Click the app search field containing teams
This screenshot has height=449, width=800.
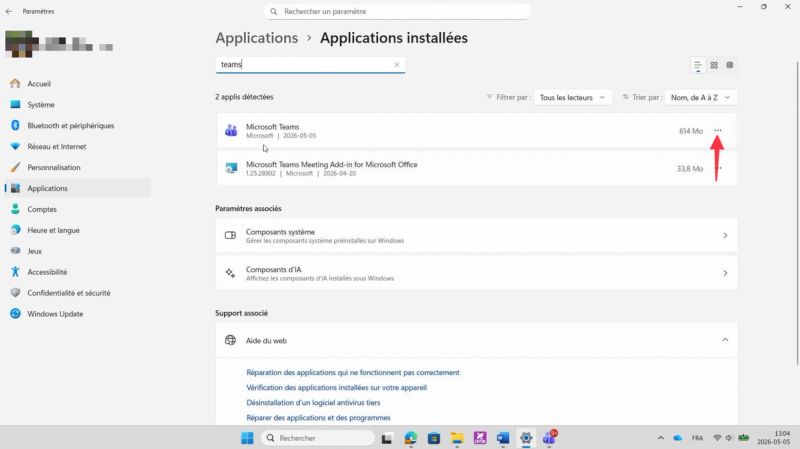coord(310,65)
